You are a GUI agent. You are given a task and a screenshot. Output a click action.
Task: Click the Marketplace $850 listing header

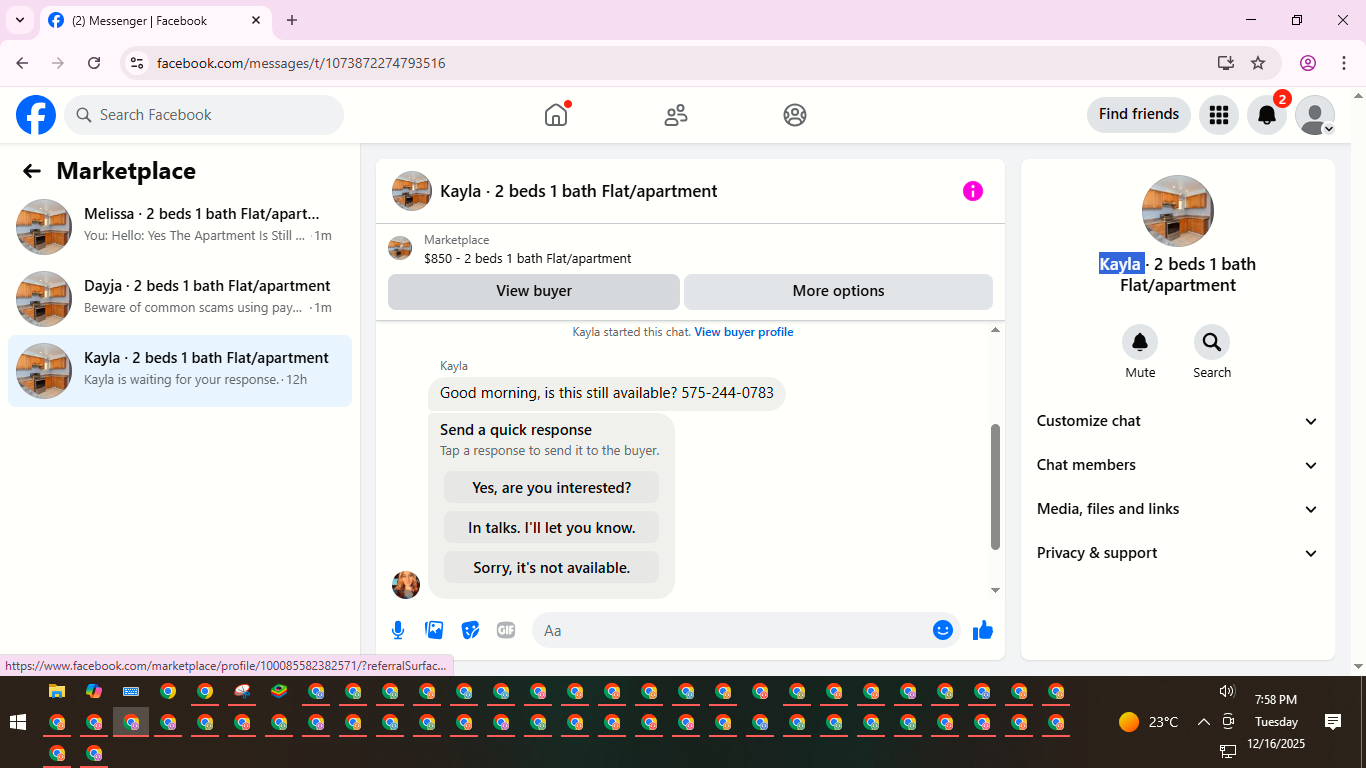690,249
